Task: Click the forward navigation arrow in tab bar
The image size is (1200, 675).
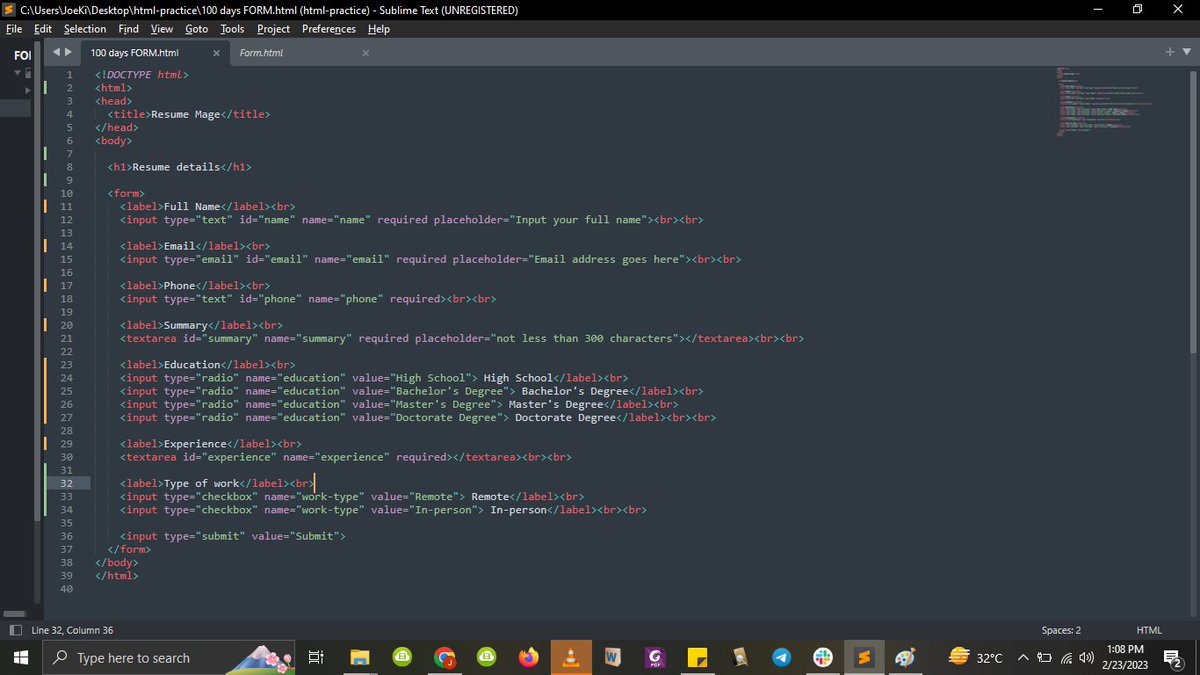Action: [69, 52]
